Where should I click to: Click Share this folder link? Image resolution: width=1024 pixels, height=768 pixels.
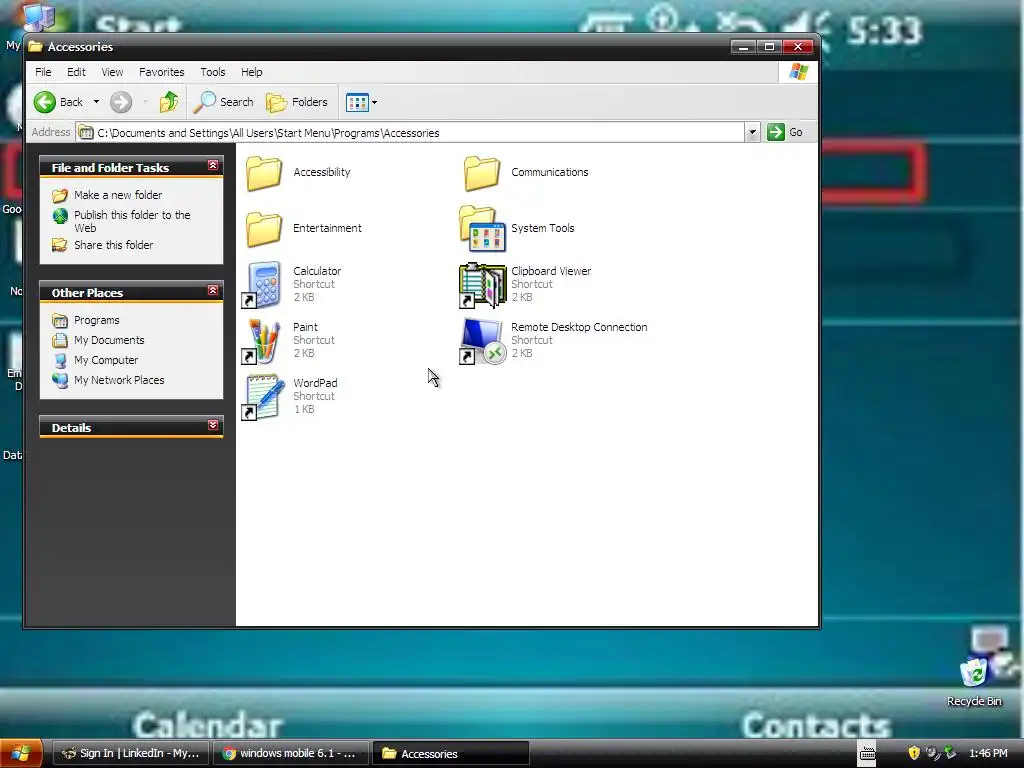point(114,245)
